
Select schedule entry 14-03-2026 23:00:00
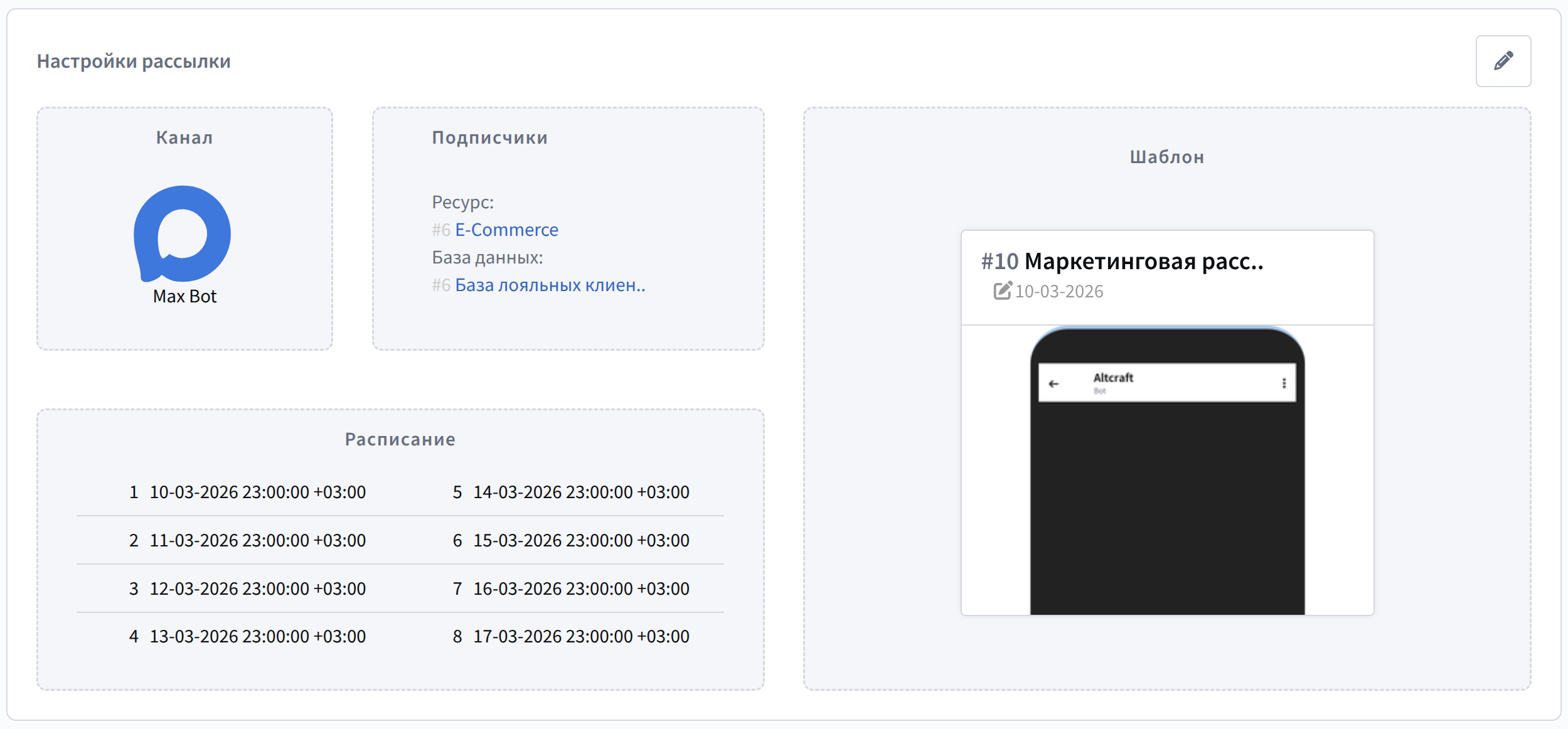581,492
